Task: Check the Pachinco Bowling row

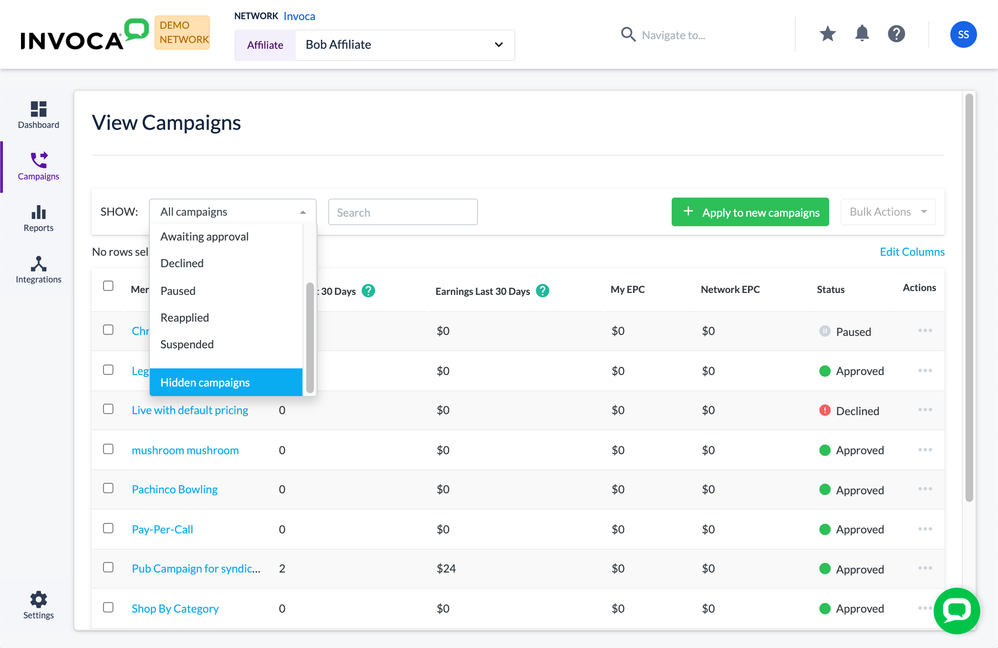Action: [x=108, y=488]
